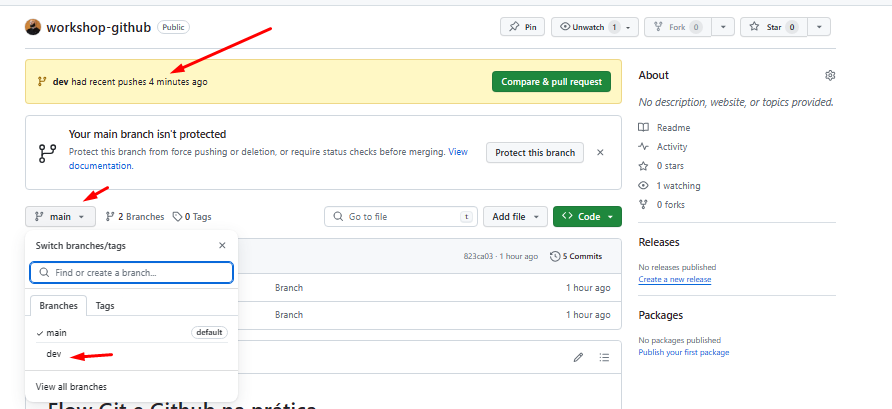Click View all branches
892x409 pixels.
[x=71, y=387]
